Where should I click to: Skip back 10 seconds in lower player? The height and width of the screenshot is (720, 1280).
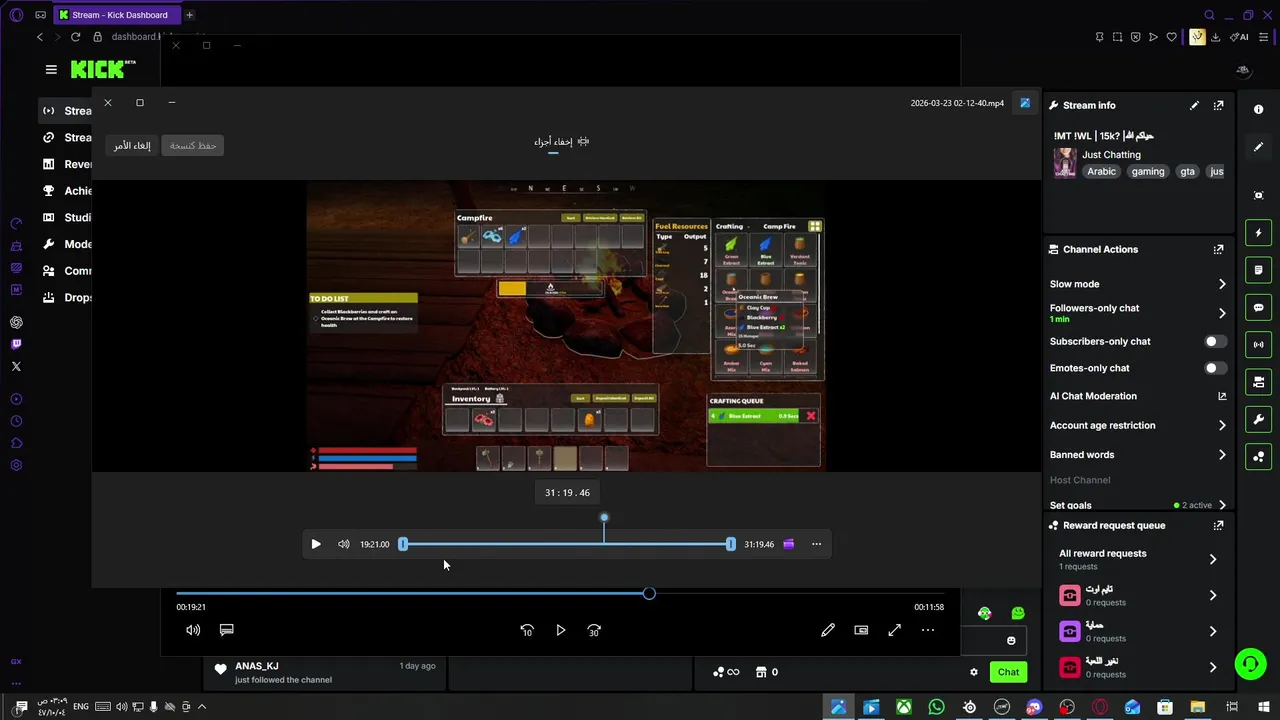pos(527,630)
